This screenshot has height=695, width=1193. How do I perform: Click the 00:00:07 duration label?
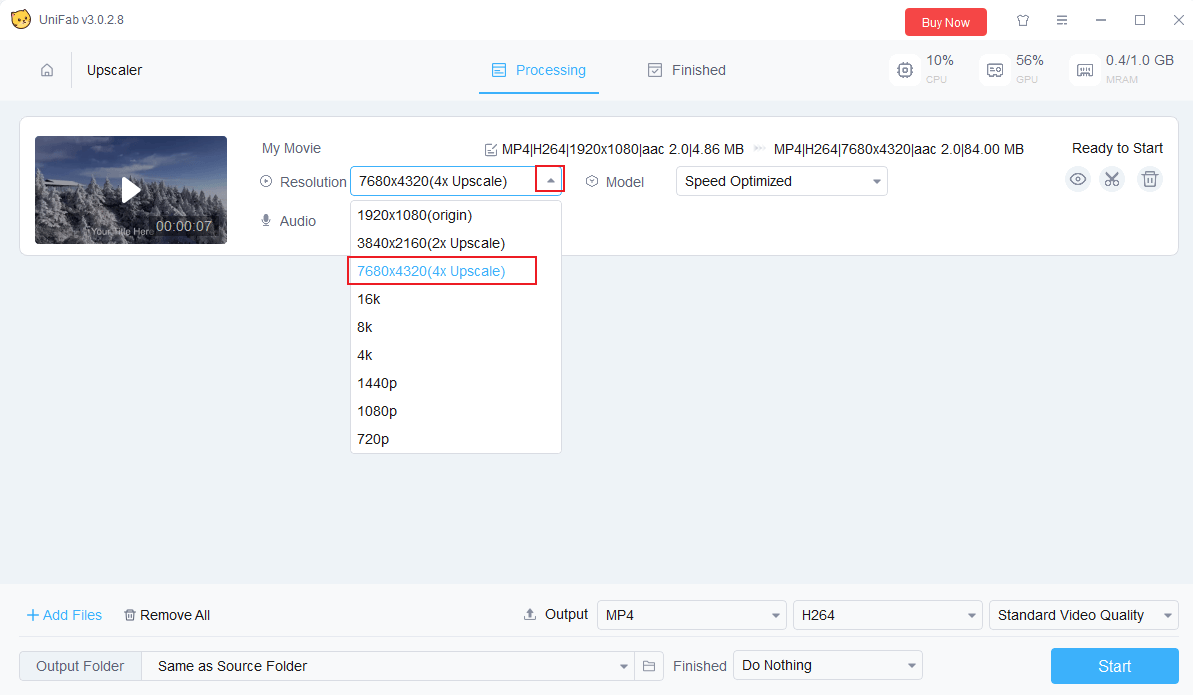(x=183, y=226)
